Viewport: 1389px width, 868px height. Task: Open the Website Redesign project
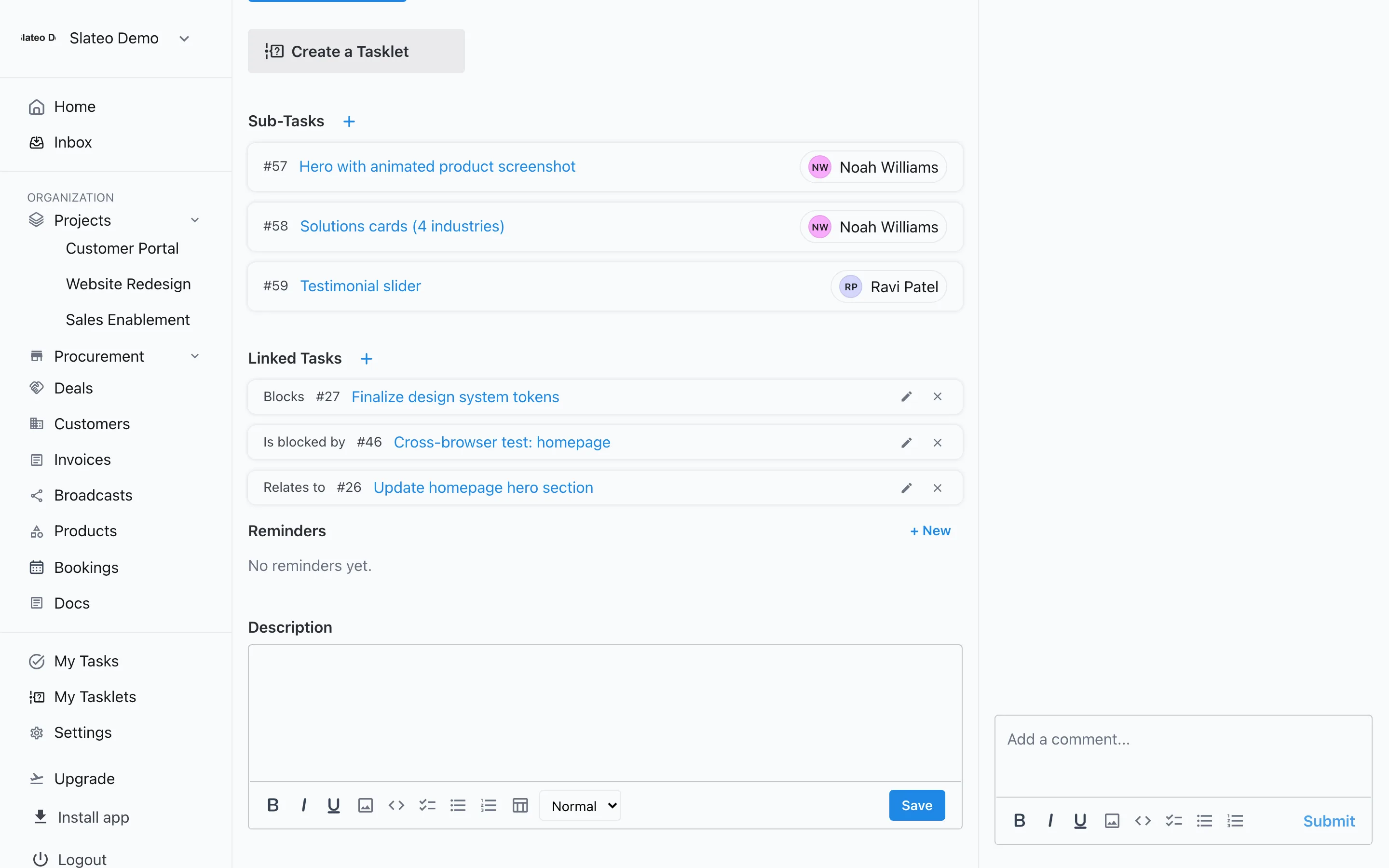pyautogui.click(x=129, y=284)
